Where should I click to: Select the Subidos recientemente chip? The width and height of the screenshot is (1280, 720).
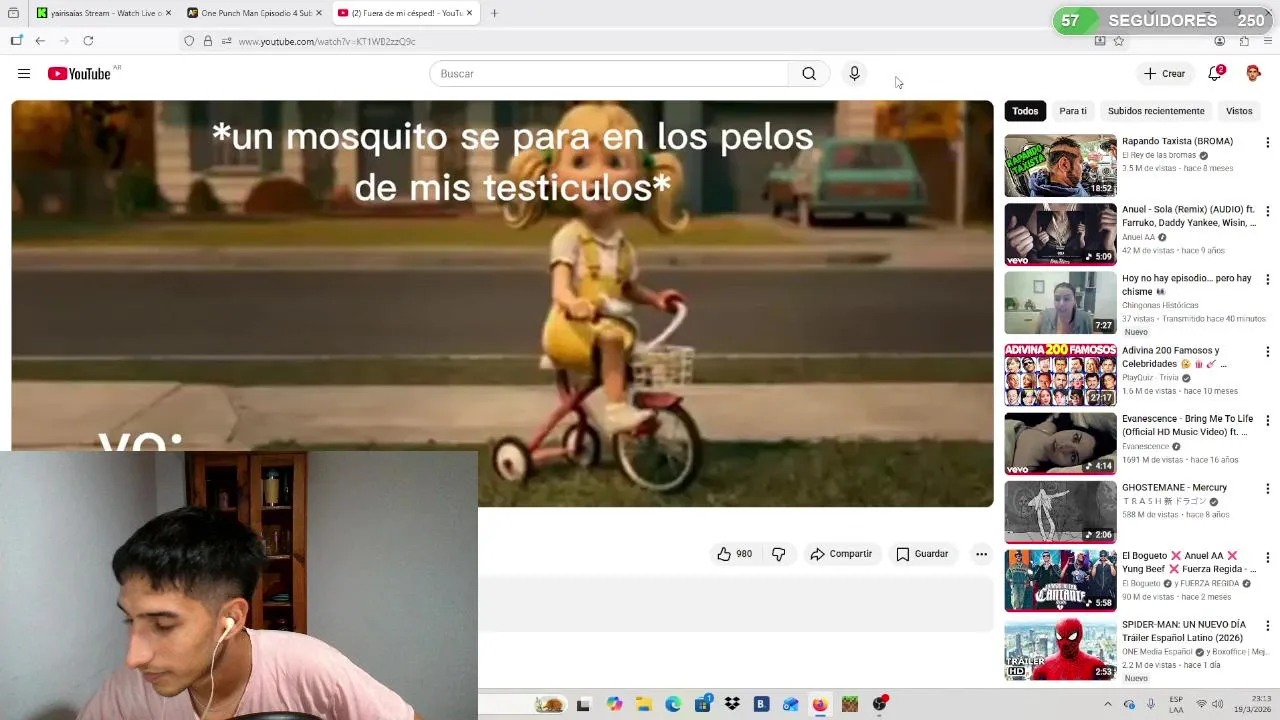1156,111
